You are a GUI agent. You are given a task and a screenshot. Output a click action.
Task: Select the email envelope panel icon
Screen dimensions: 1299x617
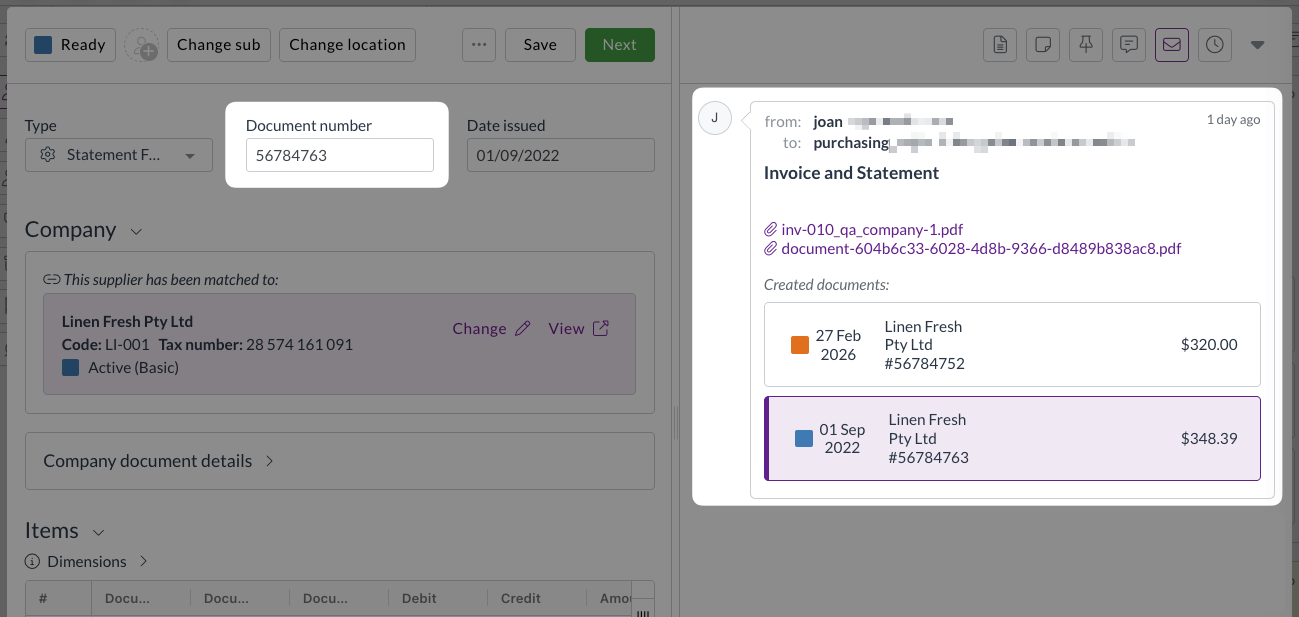coord(1171,45)
